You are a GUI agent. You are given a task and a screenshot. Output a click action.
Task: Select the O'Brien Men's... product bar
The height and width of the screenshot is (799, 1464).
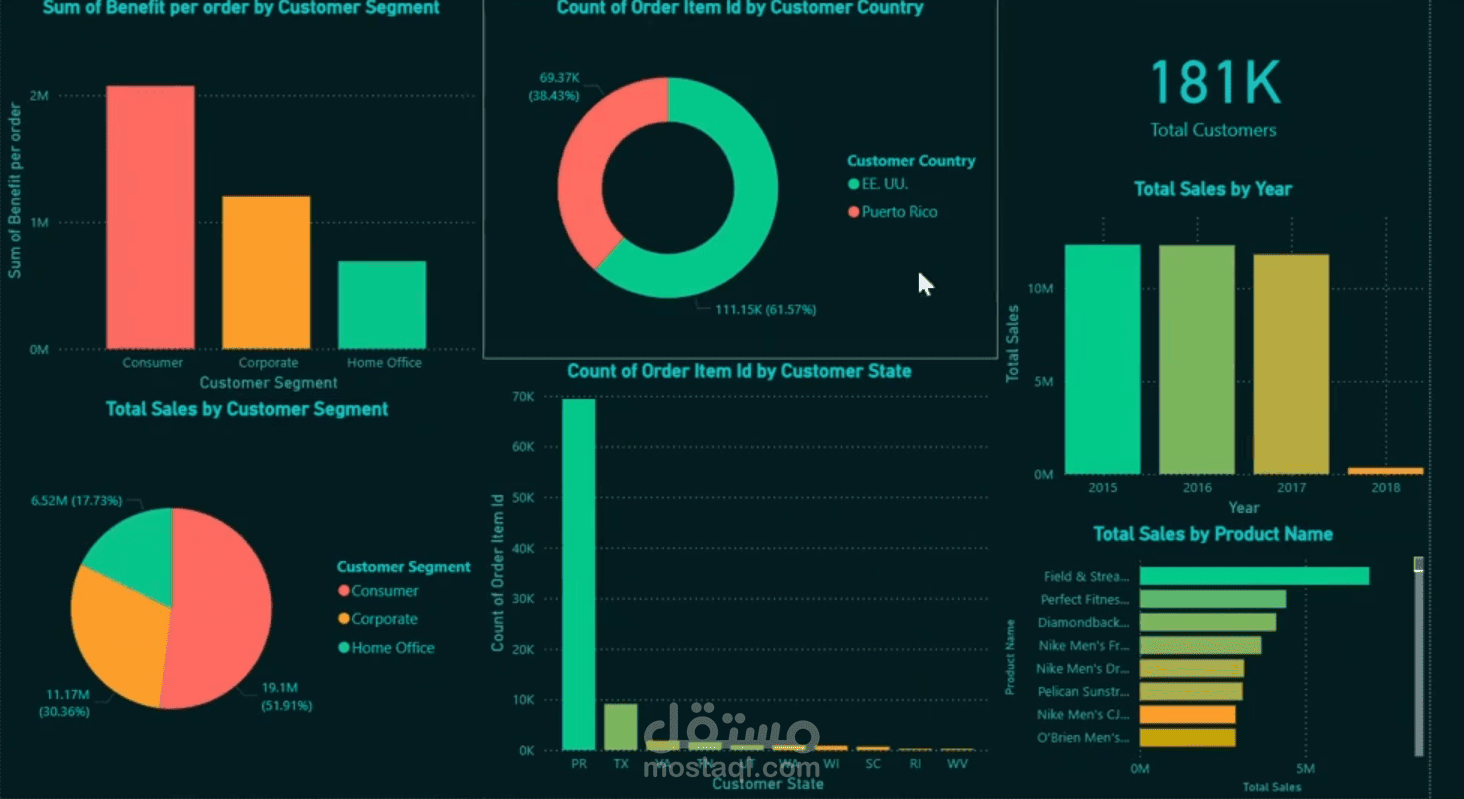(x=1188, y=738)
